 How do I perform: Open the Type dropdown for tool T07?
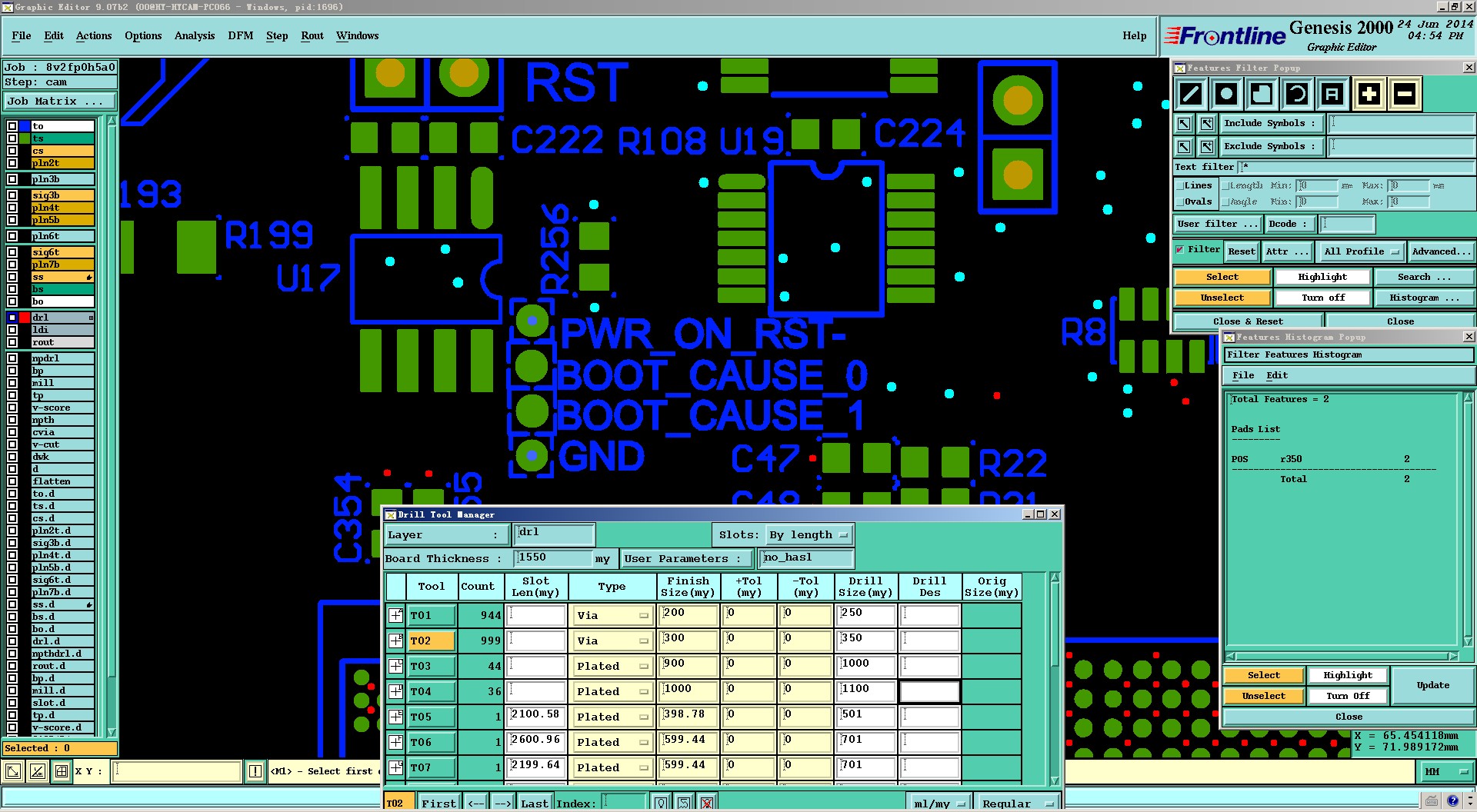pyautogui.click(x=612, y=767)
